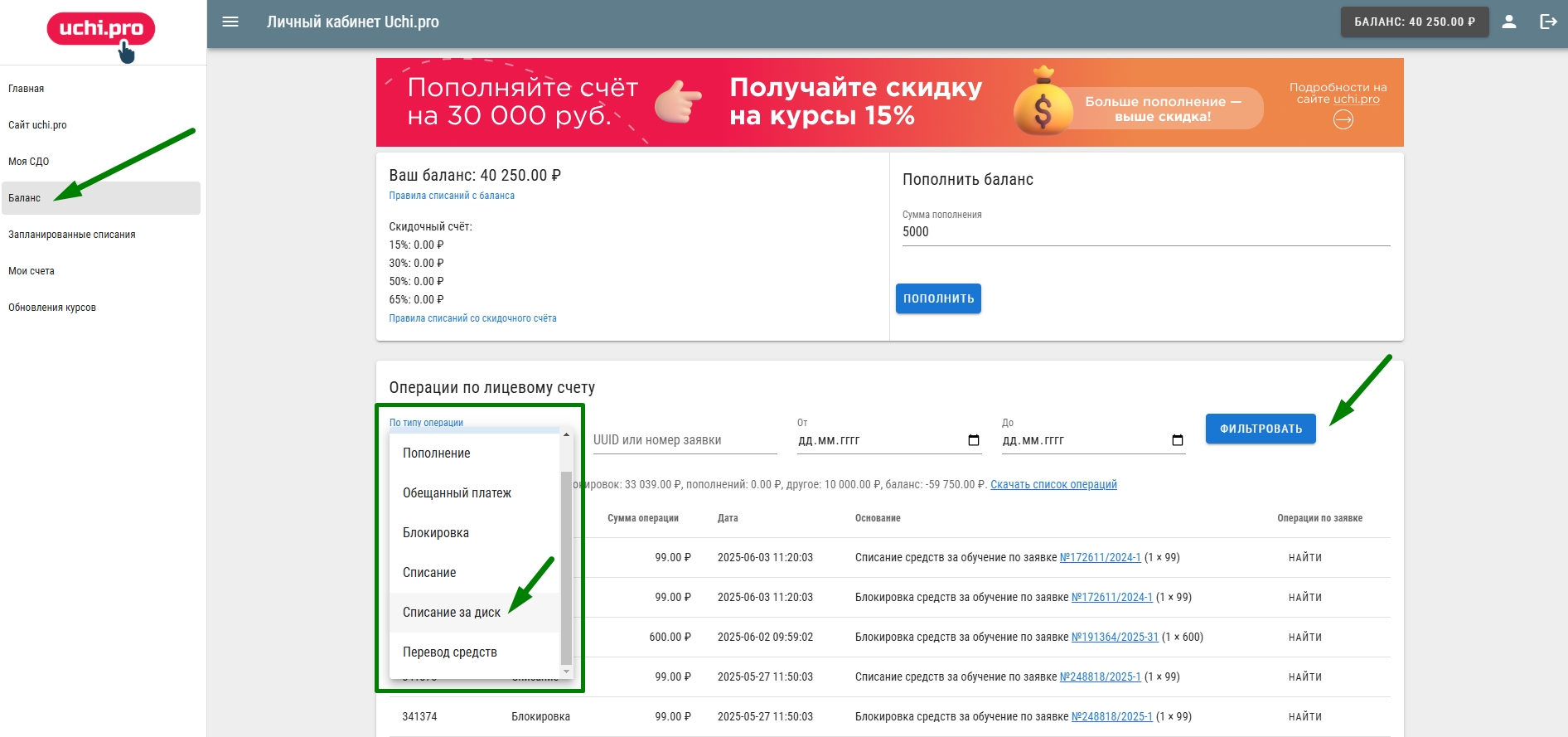This screenshot has width=1568, height=737.
Task: Click Ваш баланс: 40 250.00 ₽ heading
Action: 475,176
